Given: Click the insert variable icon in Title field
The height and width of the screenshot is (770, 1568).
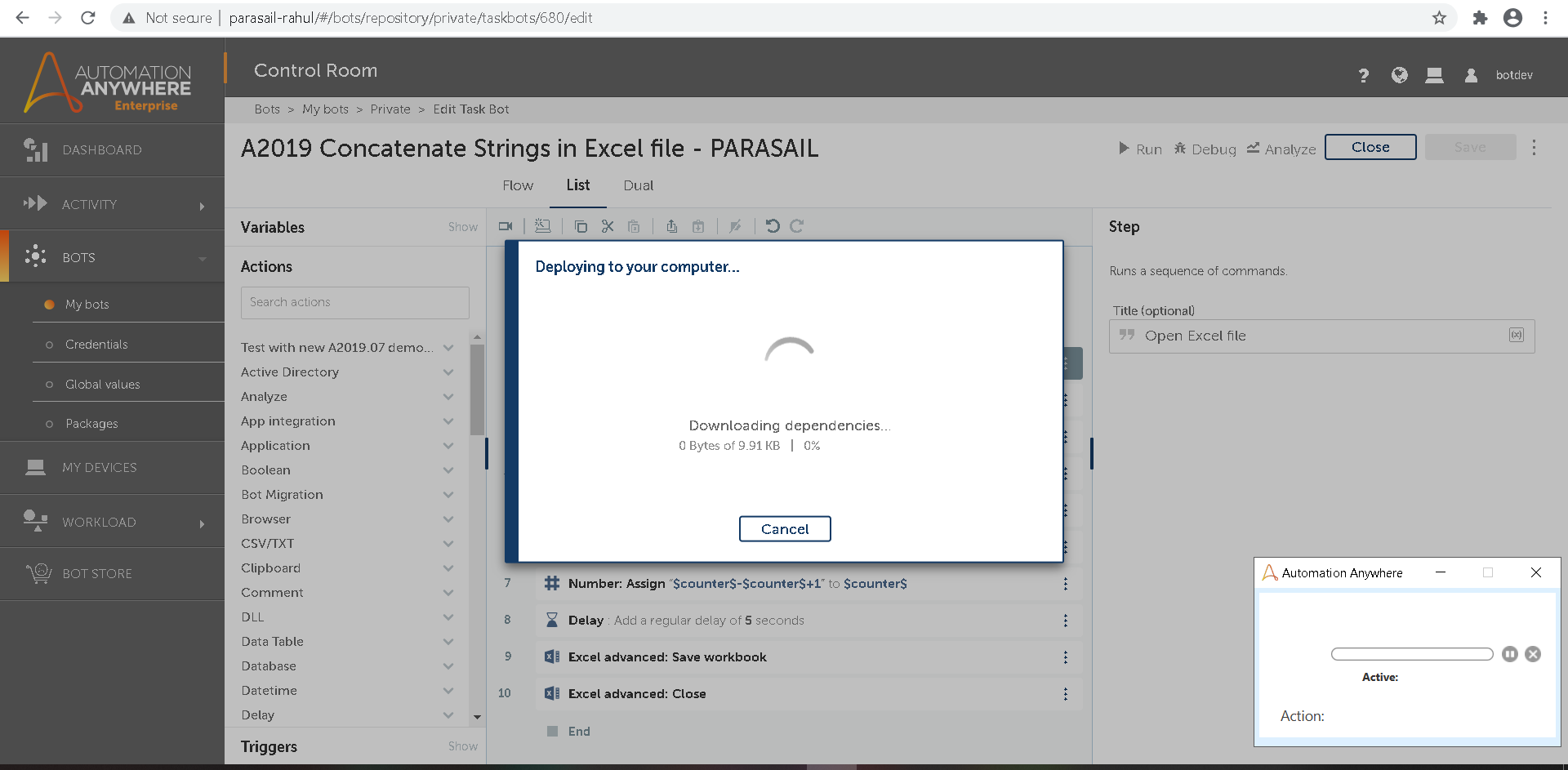Looking at the screenshot, I should pos(1517,336).
